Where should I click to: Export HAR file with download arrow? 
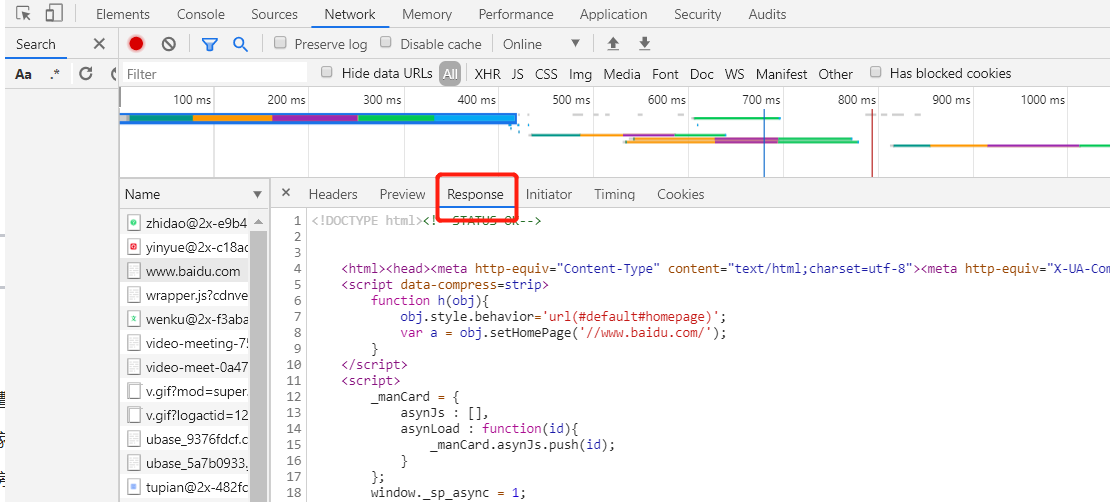(644, 44)
